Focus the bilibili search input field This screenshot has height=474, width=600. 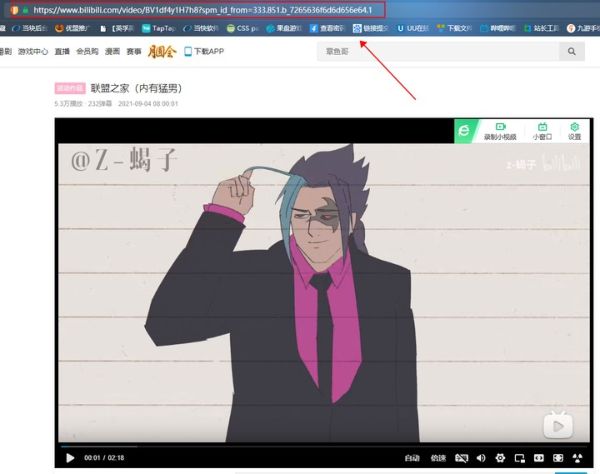pyautogui.click(x=438, y=51)
